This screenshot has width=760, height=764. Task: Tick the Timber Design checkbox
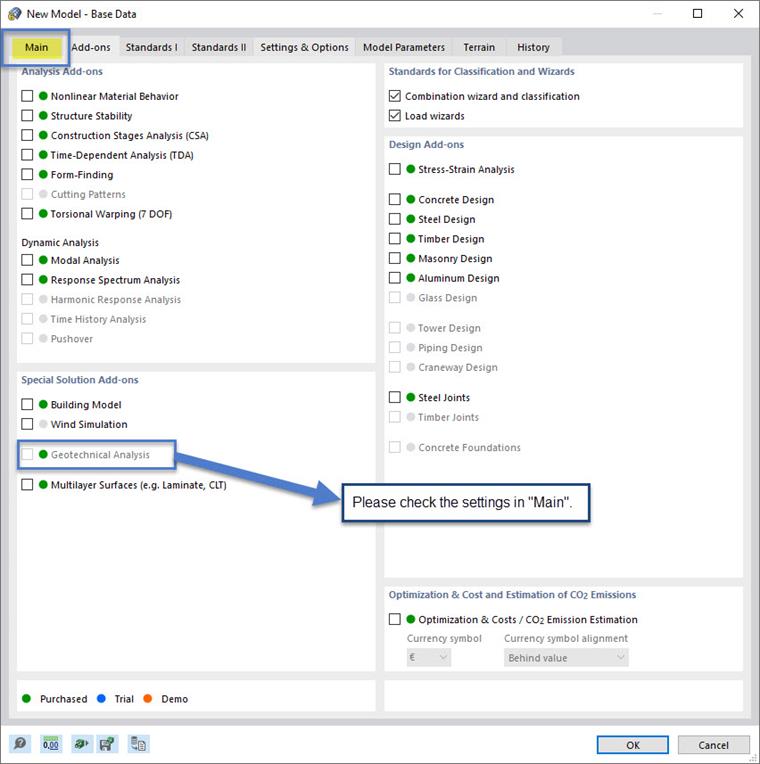coord(395,238)
